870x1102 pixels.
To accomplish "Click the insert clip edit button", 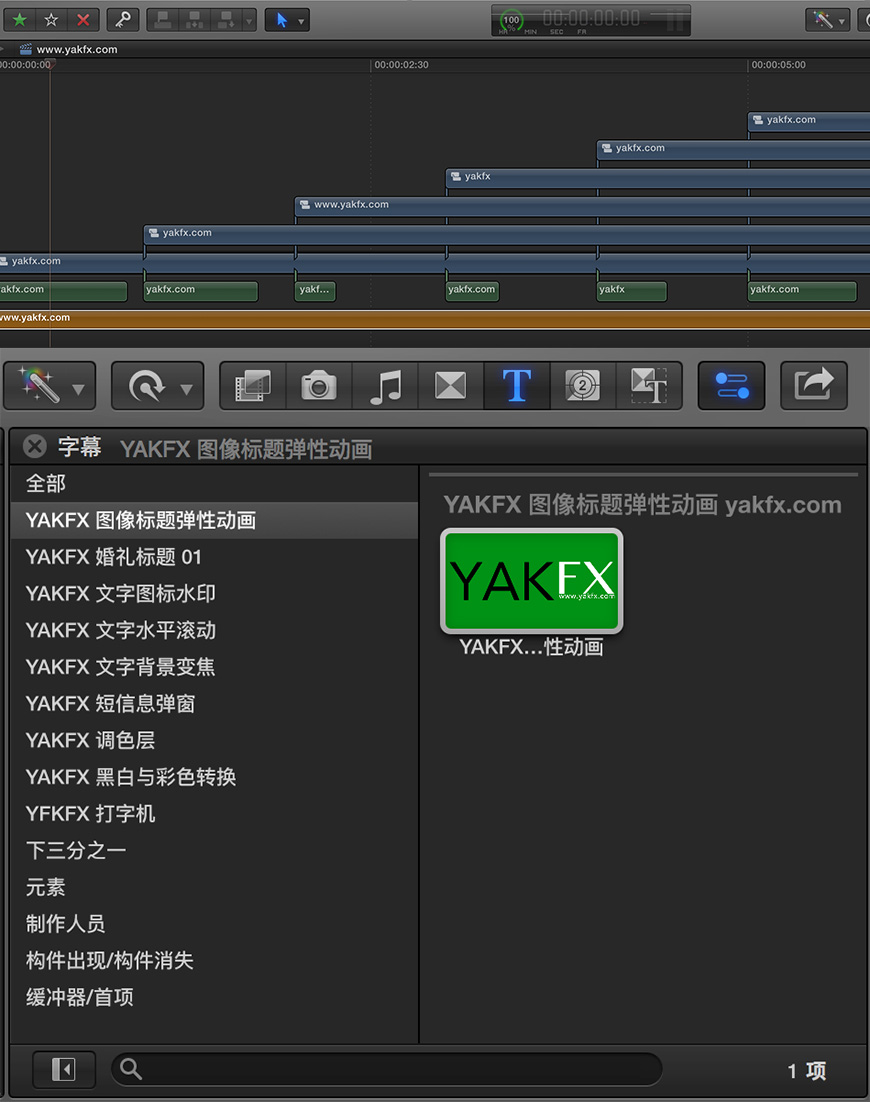I will 195,20.
